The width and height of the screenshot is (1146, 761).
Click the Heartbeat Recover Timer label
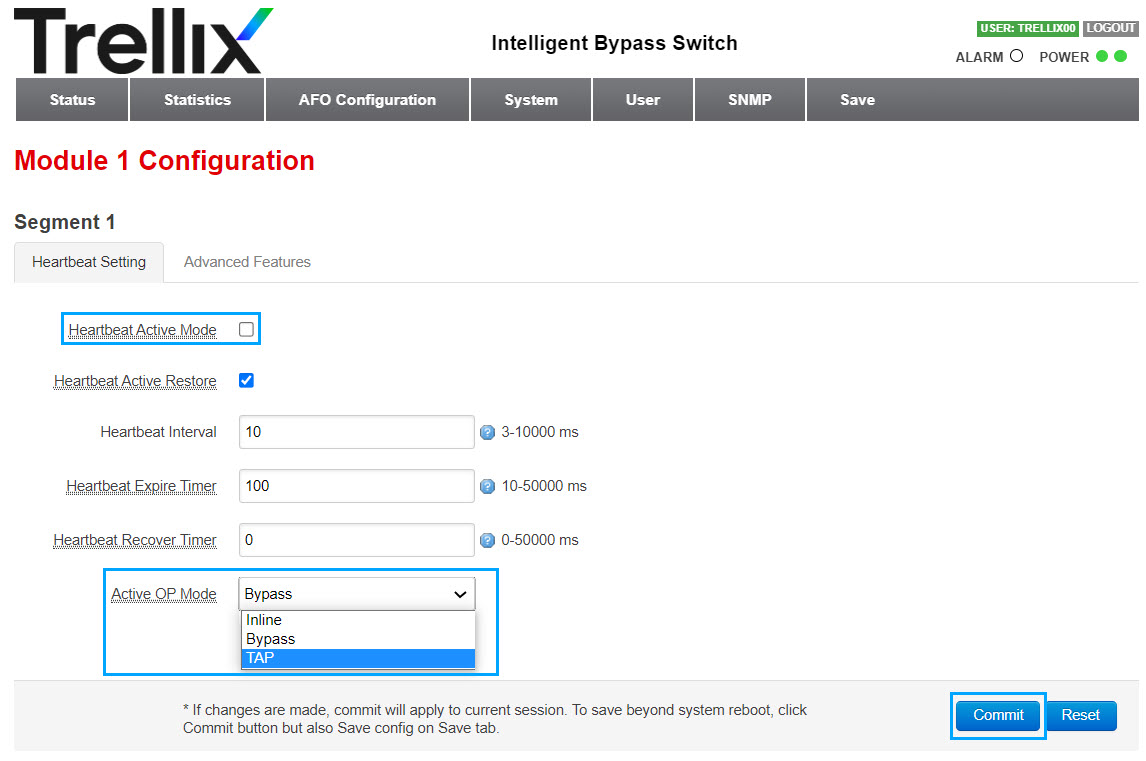135,540
